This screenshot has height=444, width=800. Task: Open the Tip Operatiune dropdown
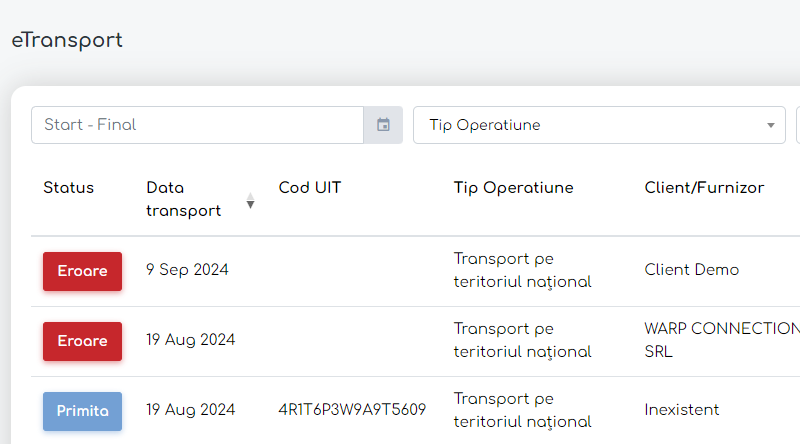(599, 125)
